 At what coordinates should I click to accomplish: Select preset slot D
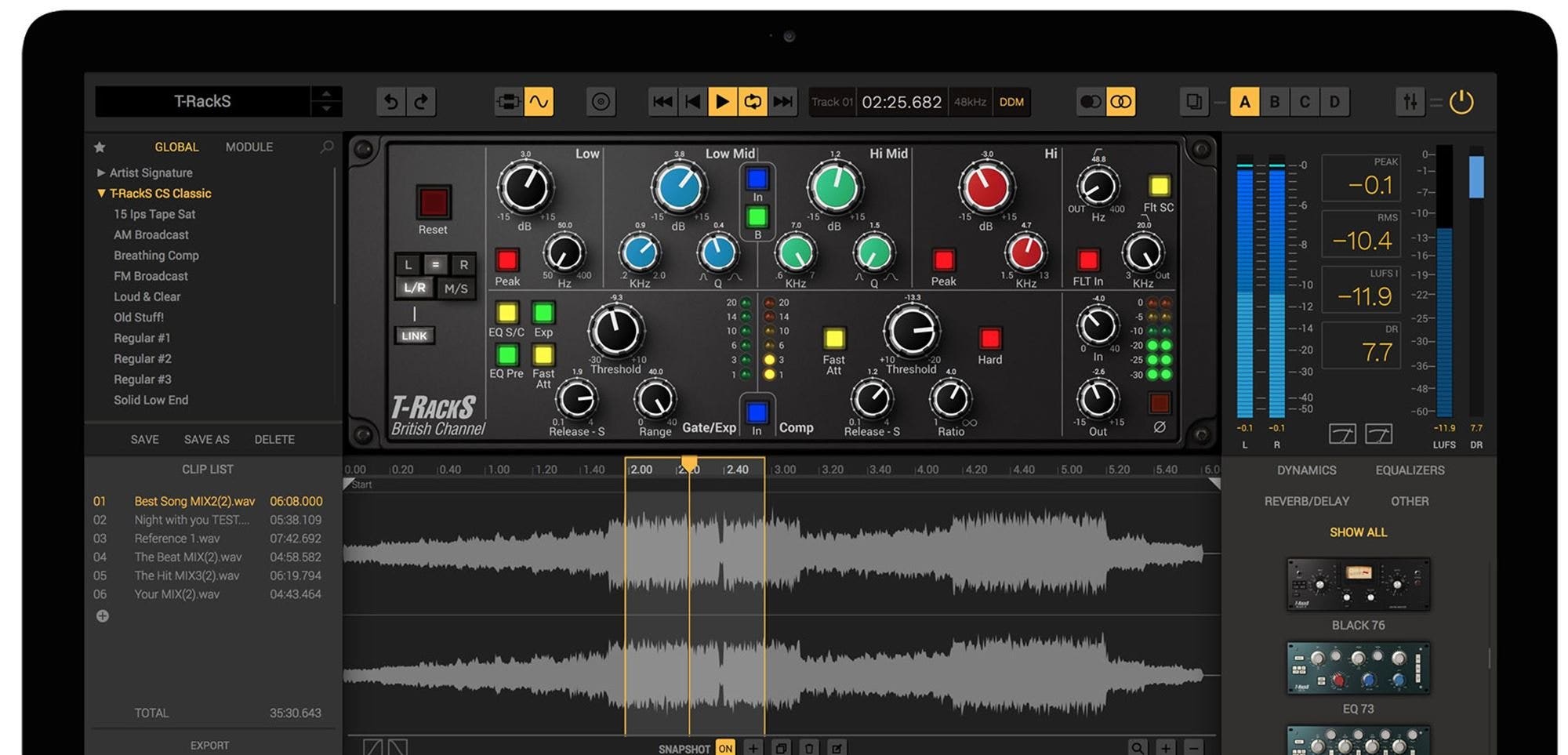(x=1334, y=102)
